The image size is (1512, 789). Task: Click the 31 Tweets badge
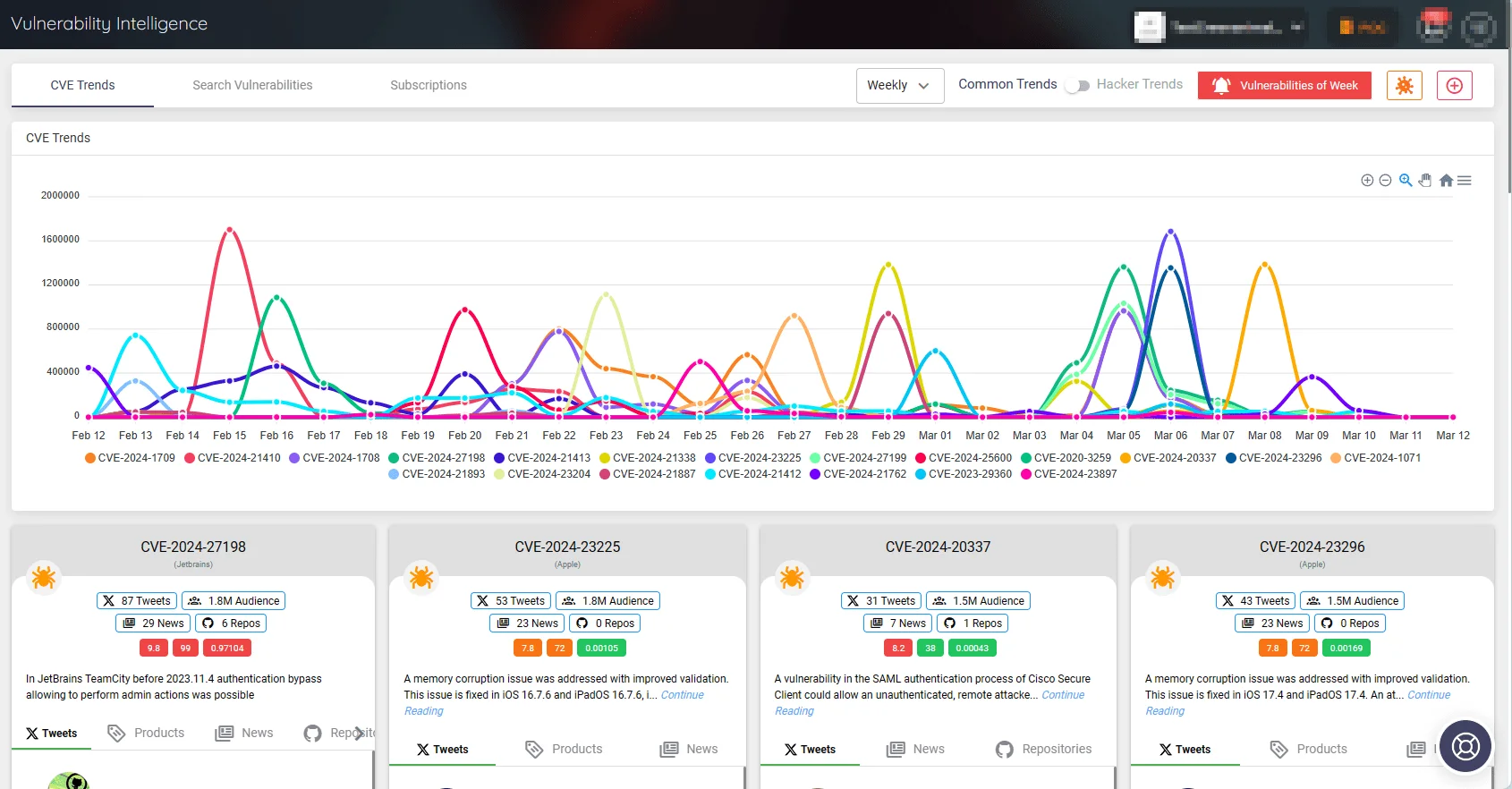[x=881, y=601]
